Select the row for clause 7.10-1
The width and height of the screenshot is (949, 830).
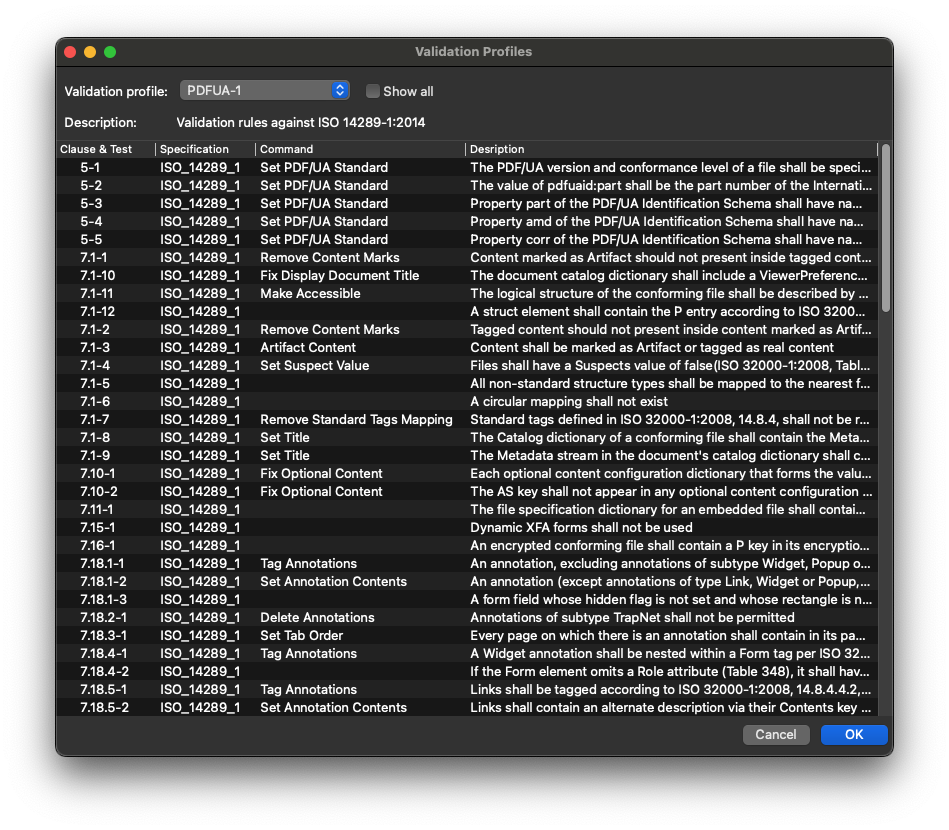tap(467, 474)
